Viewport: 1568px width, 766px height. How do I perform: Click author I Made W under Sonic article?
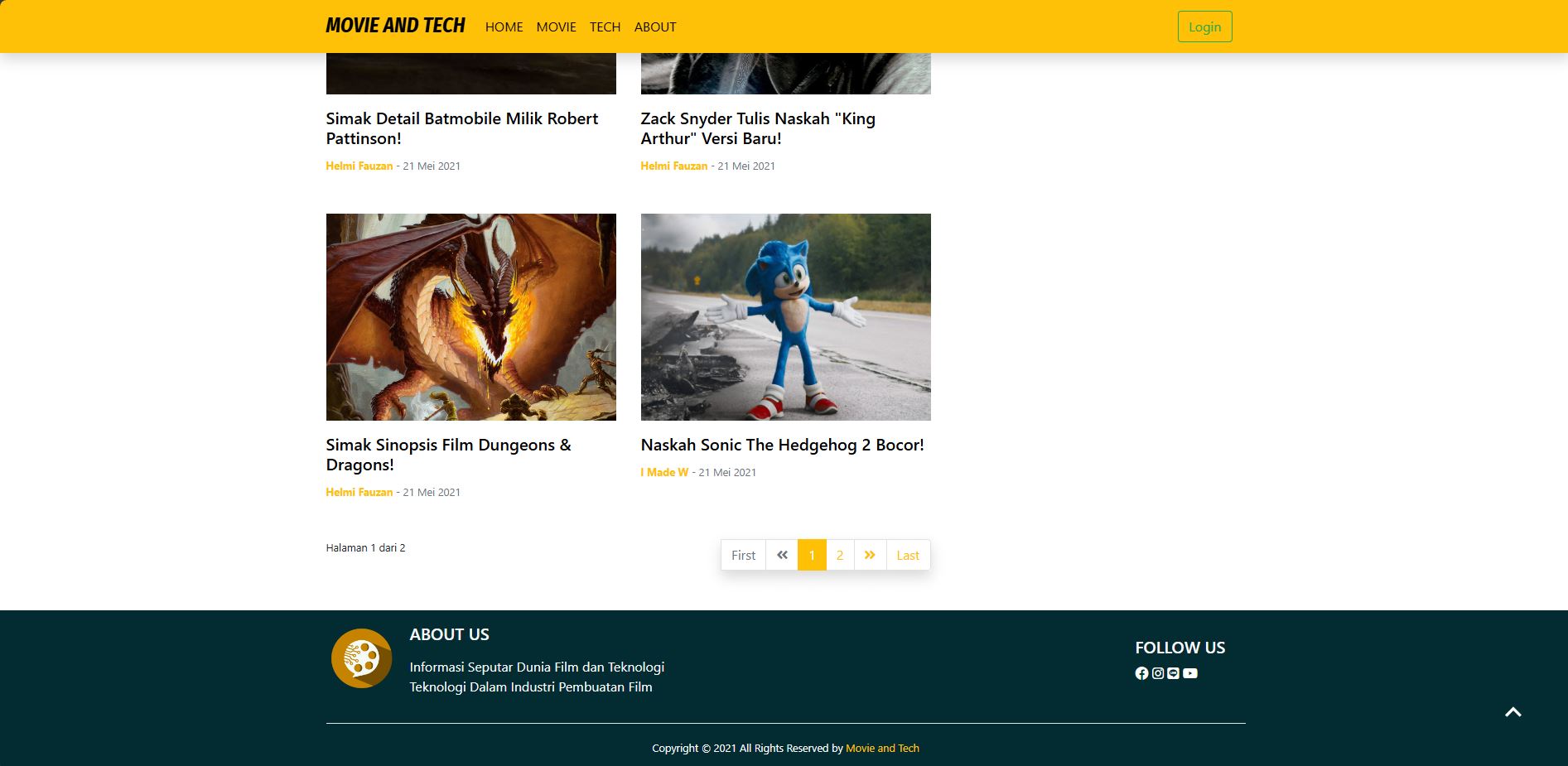[664, 472]
